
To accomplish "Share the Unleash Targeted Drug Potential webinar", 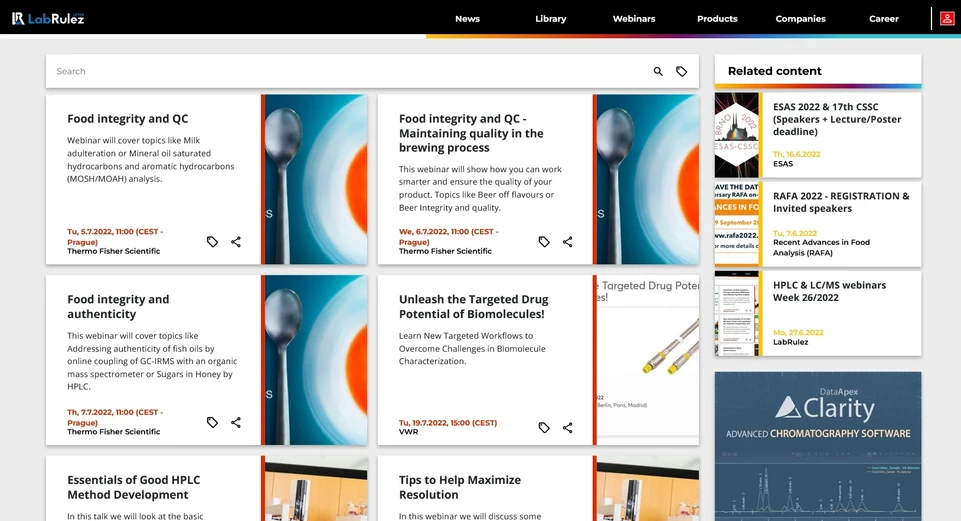I will (568, 427).
